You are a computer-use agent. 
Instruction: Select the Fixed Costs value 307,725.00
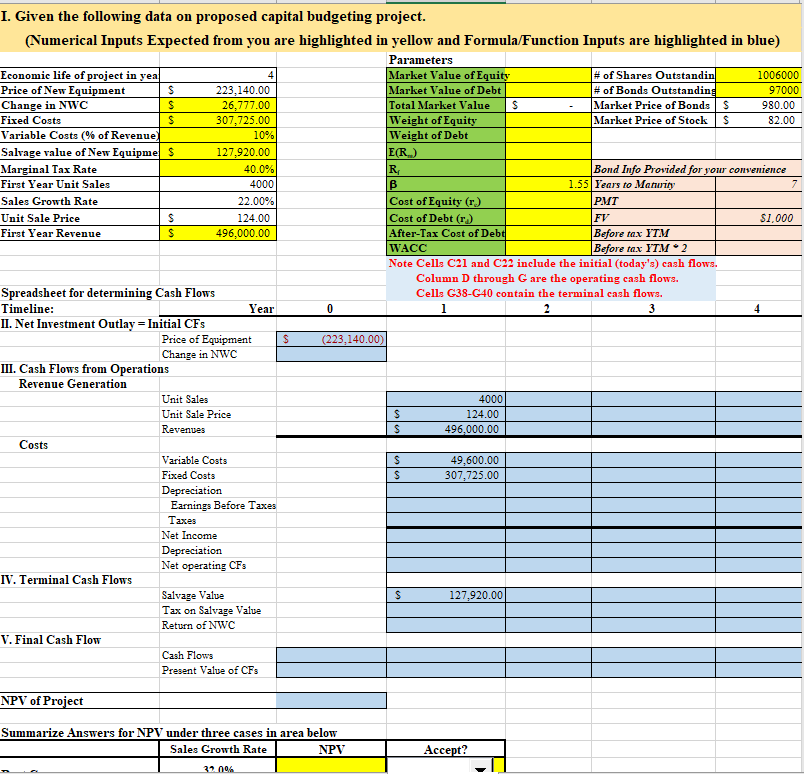pos(218,120)
